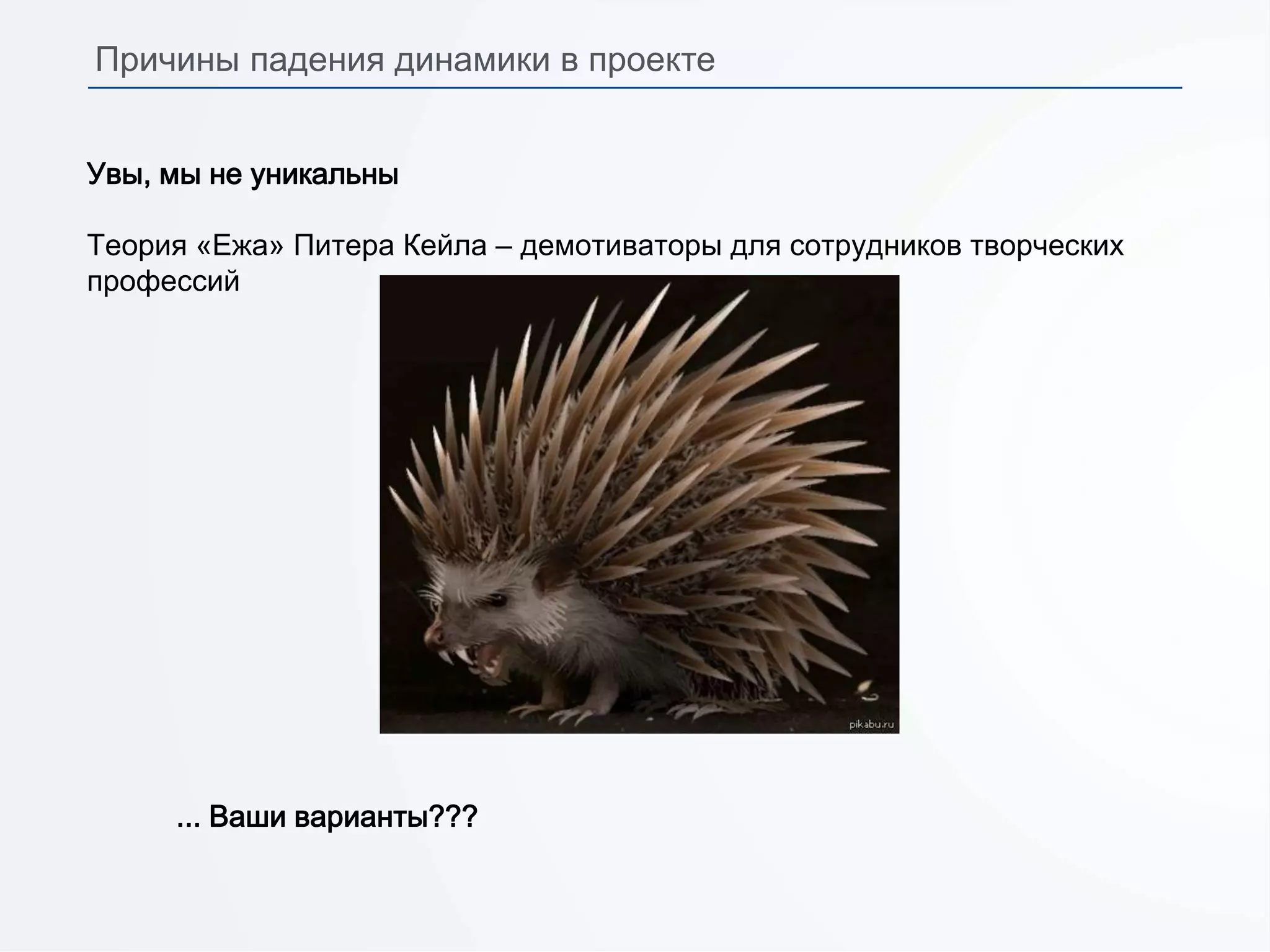Click the slide title 'Причины падения динамики в проекте'

404,60
